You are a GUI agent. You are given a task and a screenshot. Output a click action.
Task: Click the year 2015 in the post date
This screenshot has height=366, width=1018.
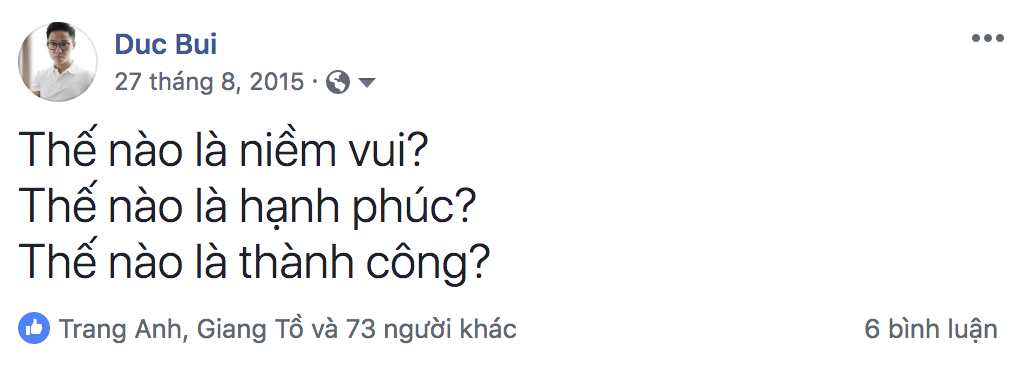277,82
